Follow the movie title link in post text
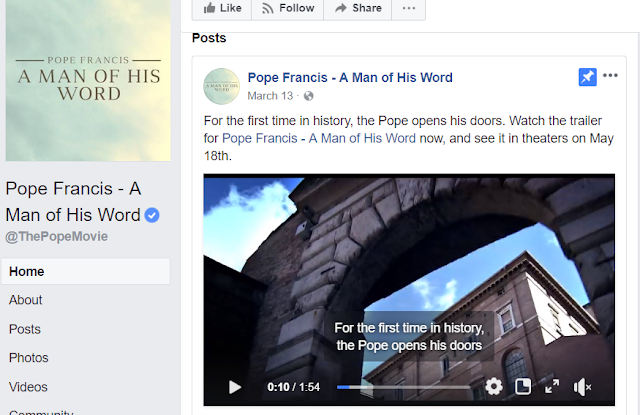This screenshot has height=415, width=640. (318, 138)
